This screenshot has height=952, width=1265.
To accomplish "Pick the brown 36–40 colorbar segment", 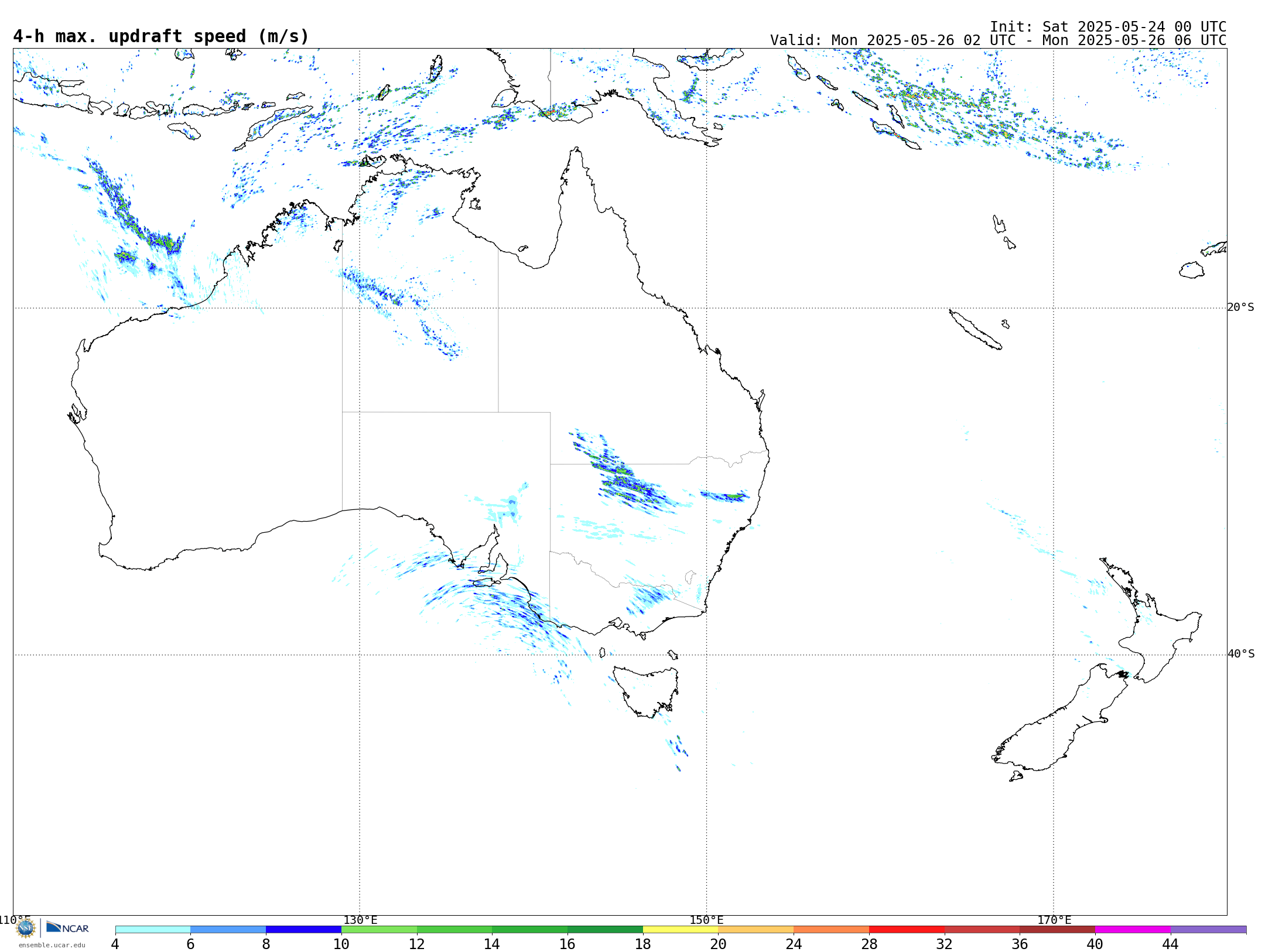I will pos(1058,930).
